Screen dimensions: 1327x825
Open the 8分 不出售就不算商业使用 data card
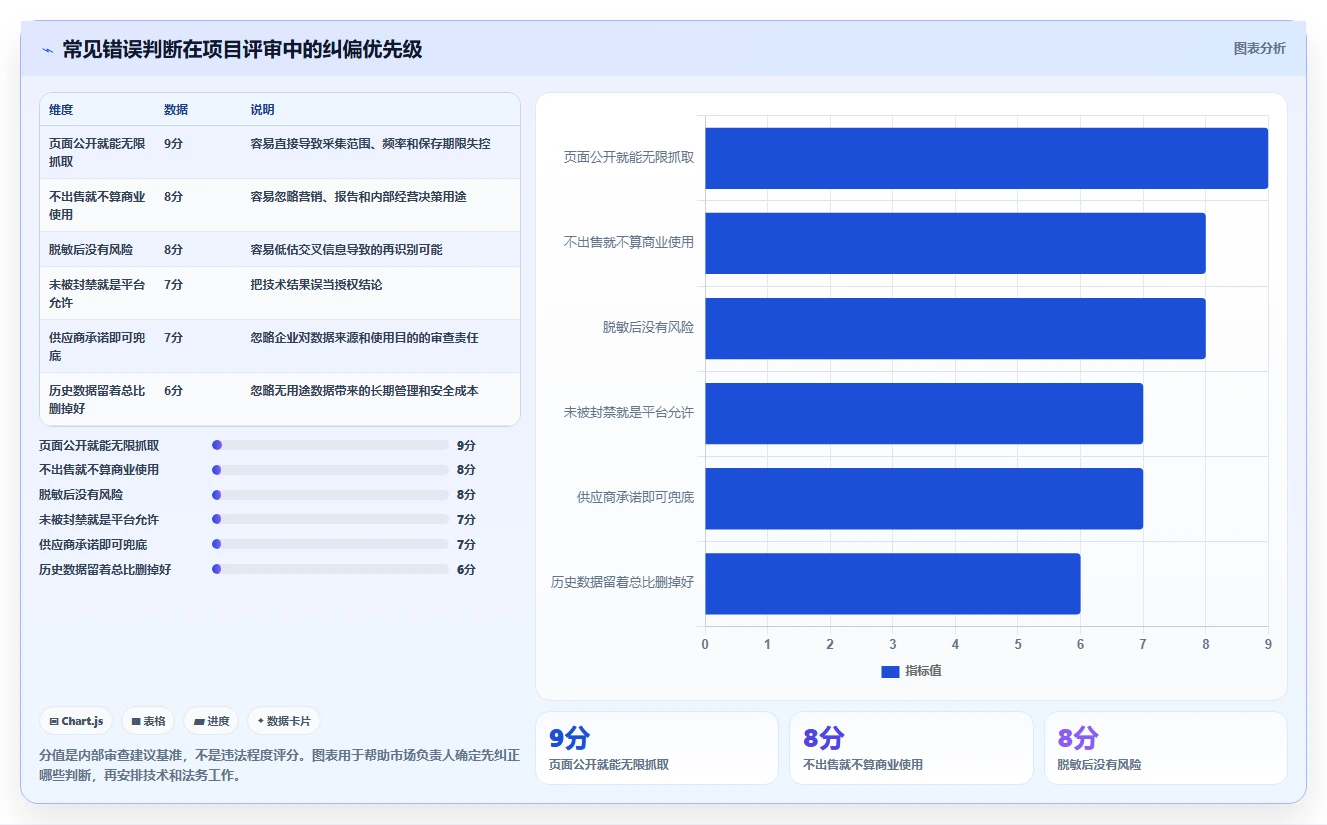point(911,748)
